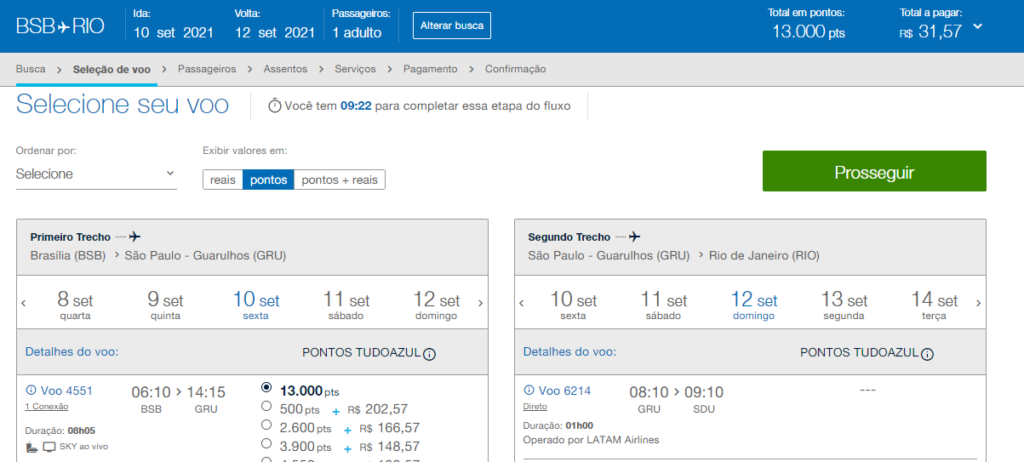Select 10 set sexta in Segundo Trecho
This screenshot has height=462, width=1024.
click(573, 306)
